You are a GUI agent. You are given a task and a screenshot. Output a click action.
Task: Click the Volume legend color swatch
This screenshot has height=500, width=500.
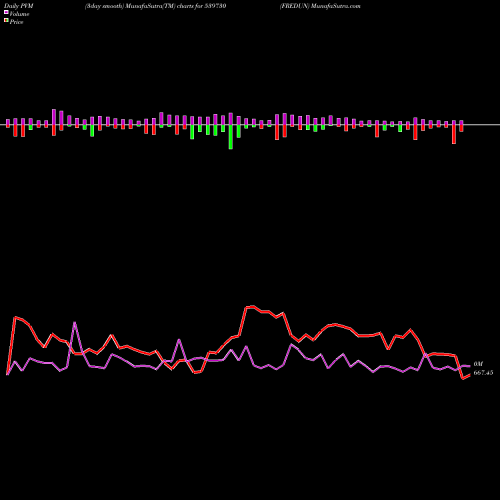point(6,13)
